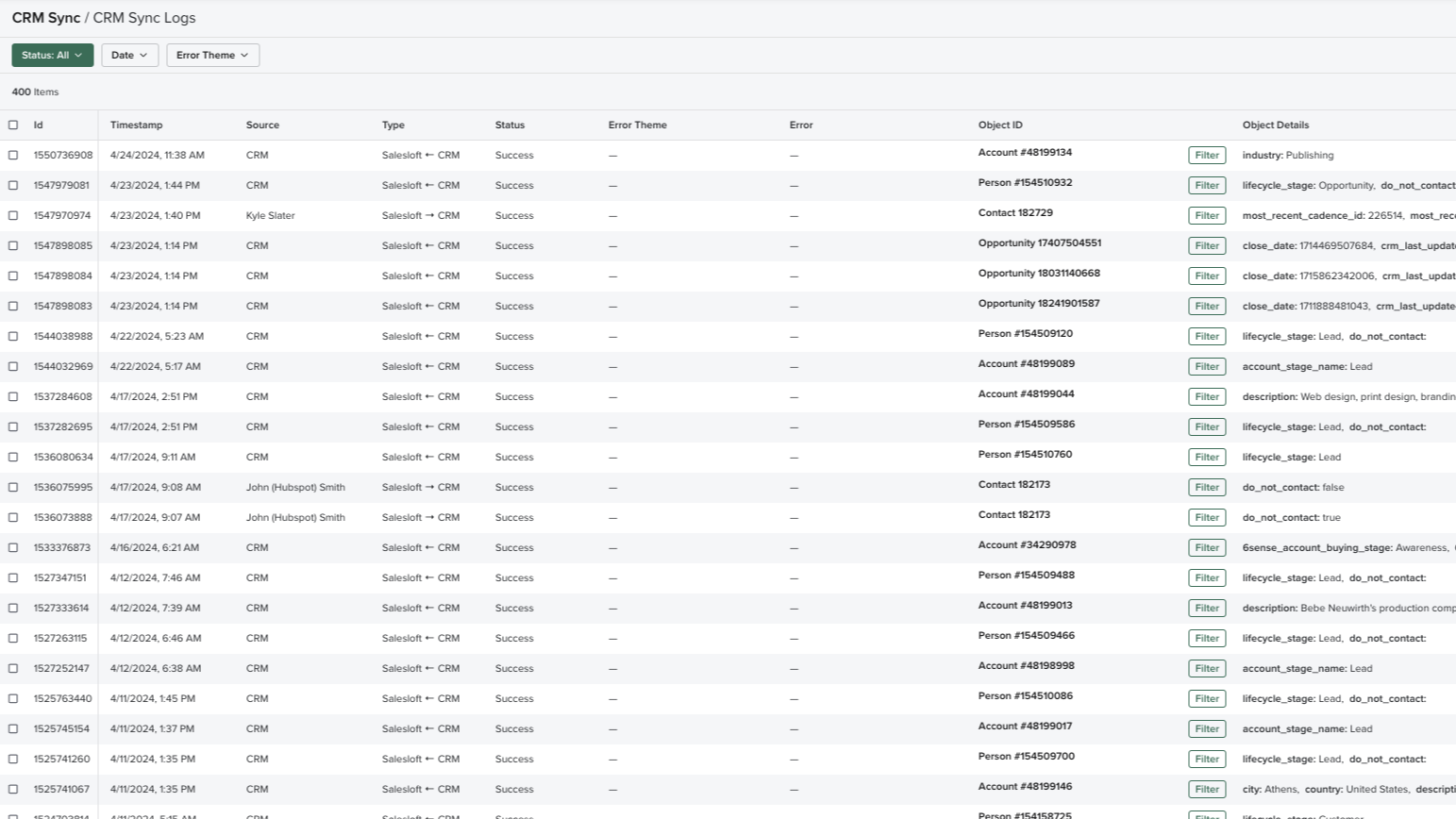
Task: Select the Account #34290978 object link
Action: coord(1026,544)
